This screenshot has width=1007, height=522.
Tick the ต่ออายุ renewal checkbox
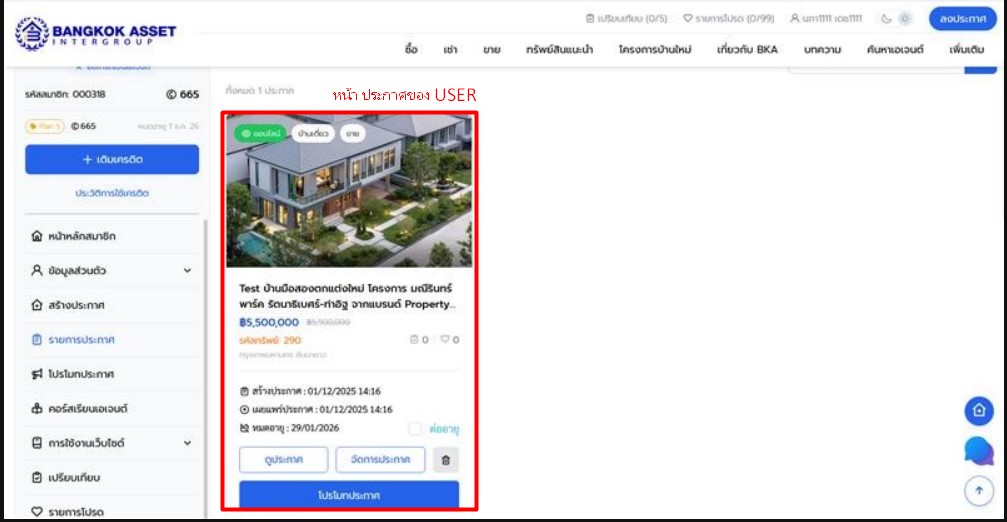(415, 428)
